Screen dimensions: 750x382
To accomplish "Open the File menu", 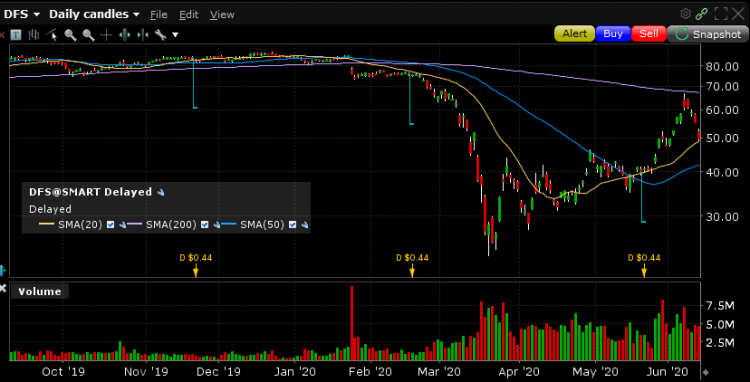I will [158, 15].
